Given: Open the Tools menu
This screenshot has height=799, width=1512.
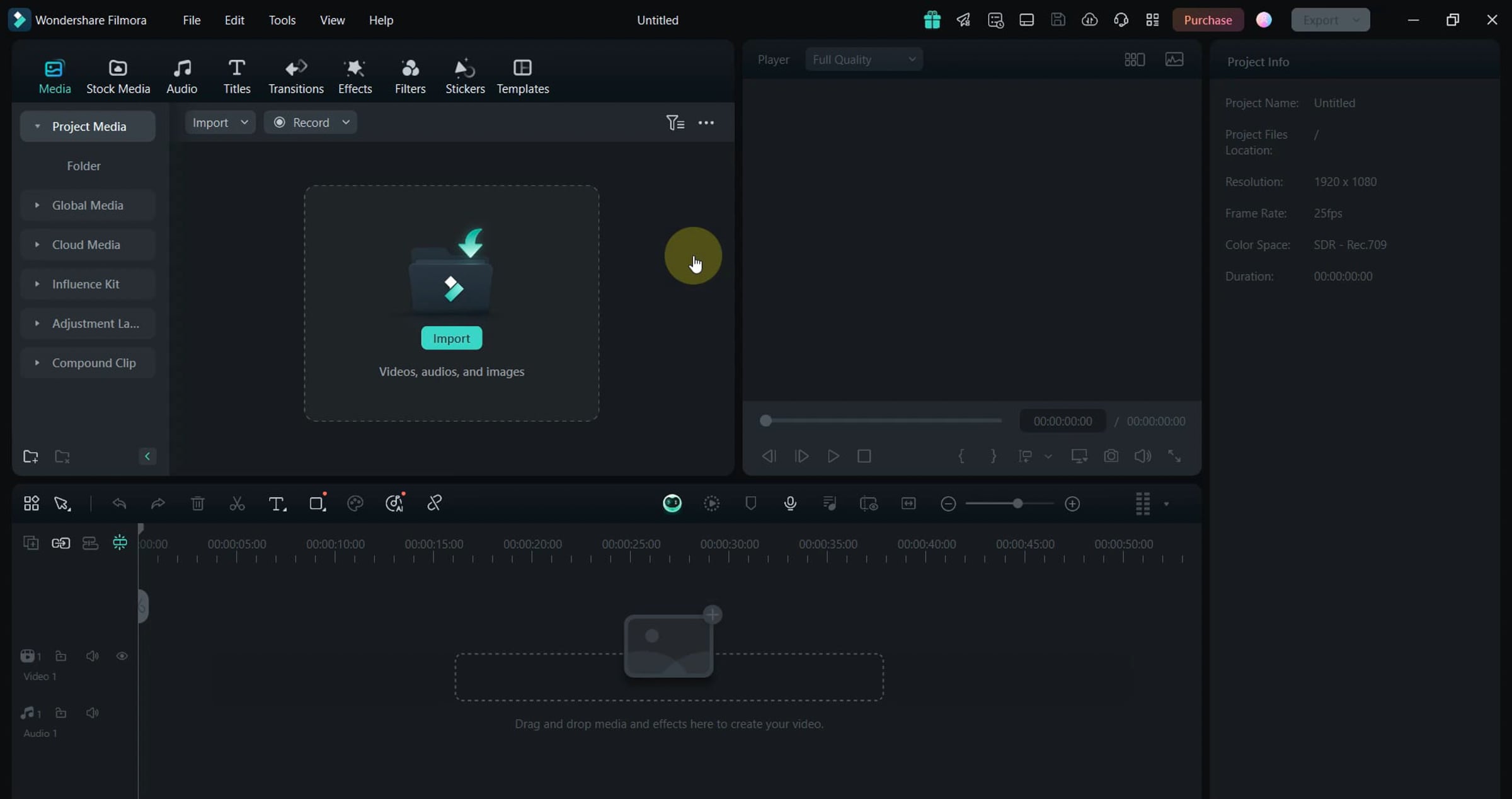Looking at the screenshot, I should (x=282, y=20).
